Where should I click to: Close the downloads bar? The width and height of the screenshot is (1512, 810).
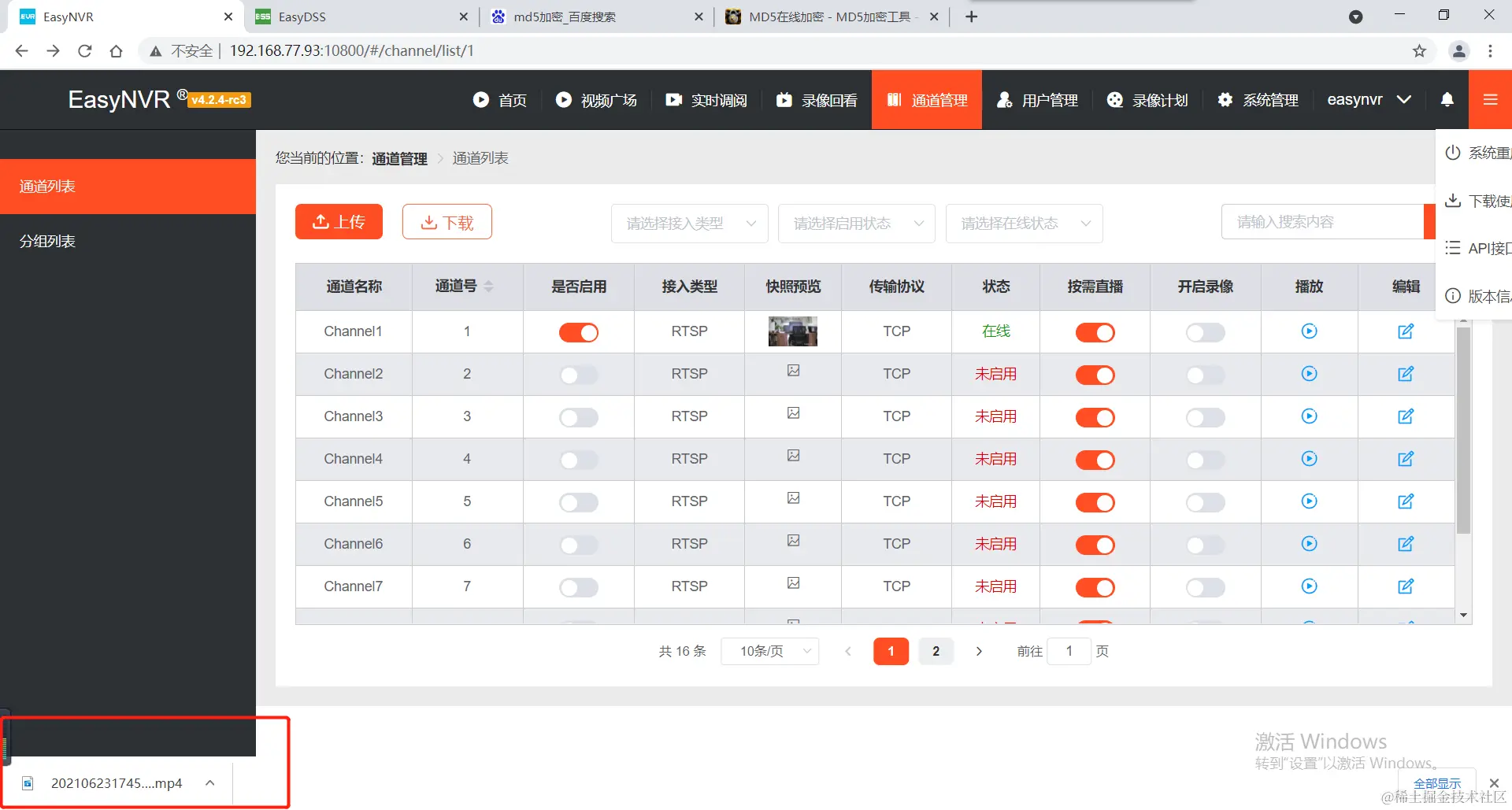click(x=1494, y=783)
